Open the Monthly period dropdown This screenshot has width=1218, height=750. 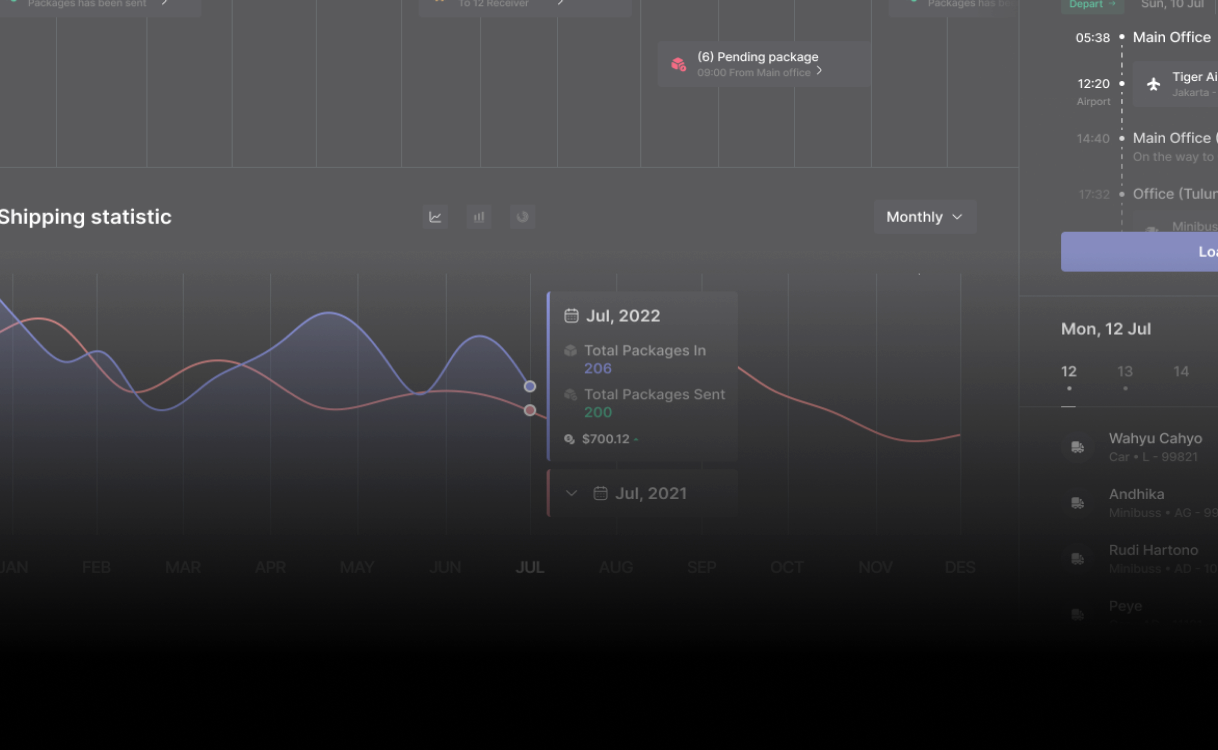924,217
